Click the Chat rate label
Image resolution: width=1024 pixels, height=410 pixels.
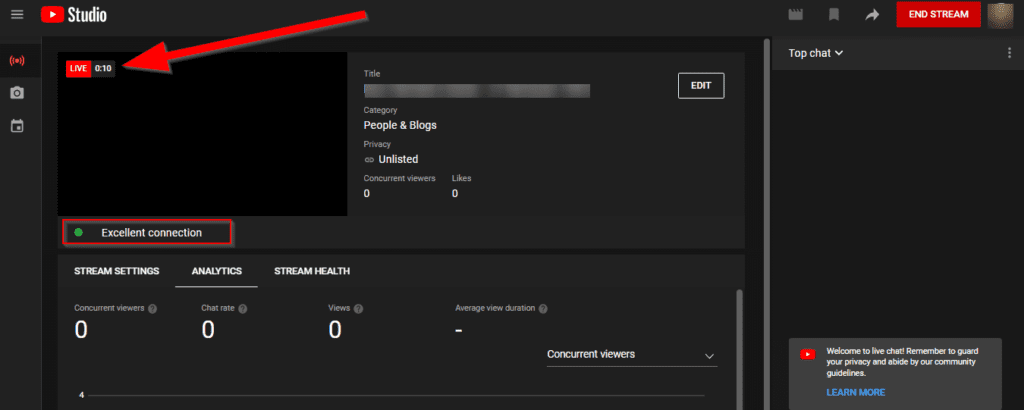218,308
